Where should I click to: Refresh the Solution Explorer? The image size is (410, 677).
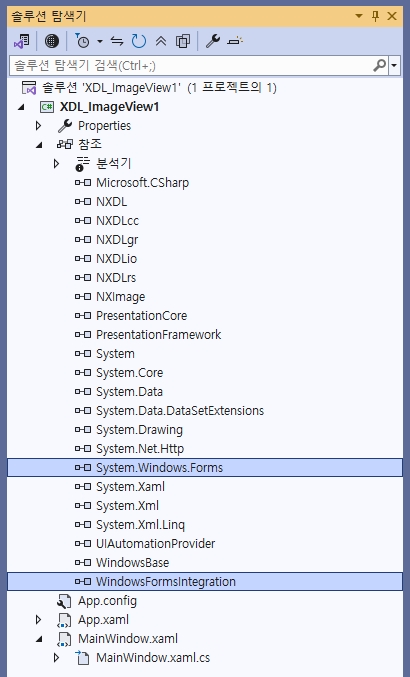(139, 41)
